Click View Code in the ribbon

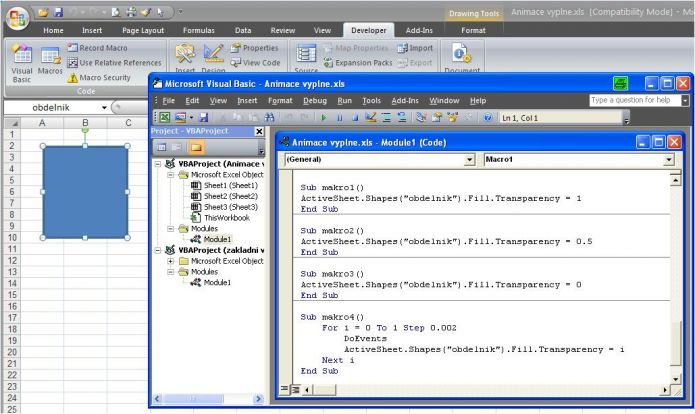pos(255,63)
